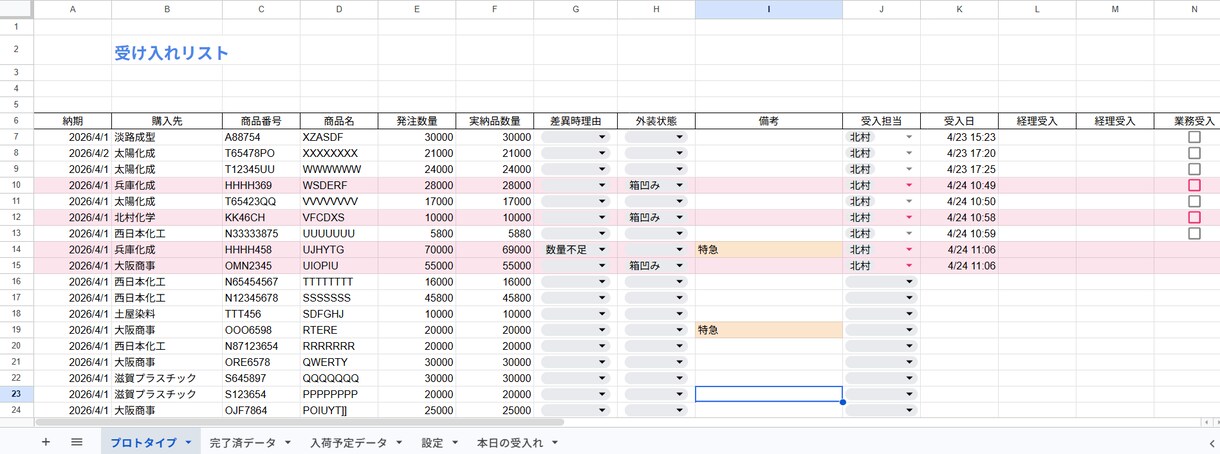
Task: Click the 商品番号 header cell
Action: pyautogui.click(x=261, y=121)
